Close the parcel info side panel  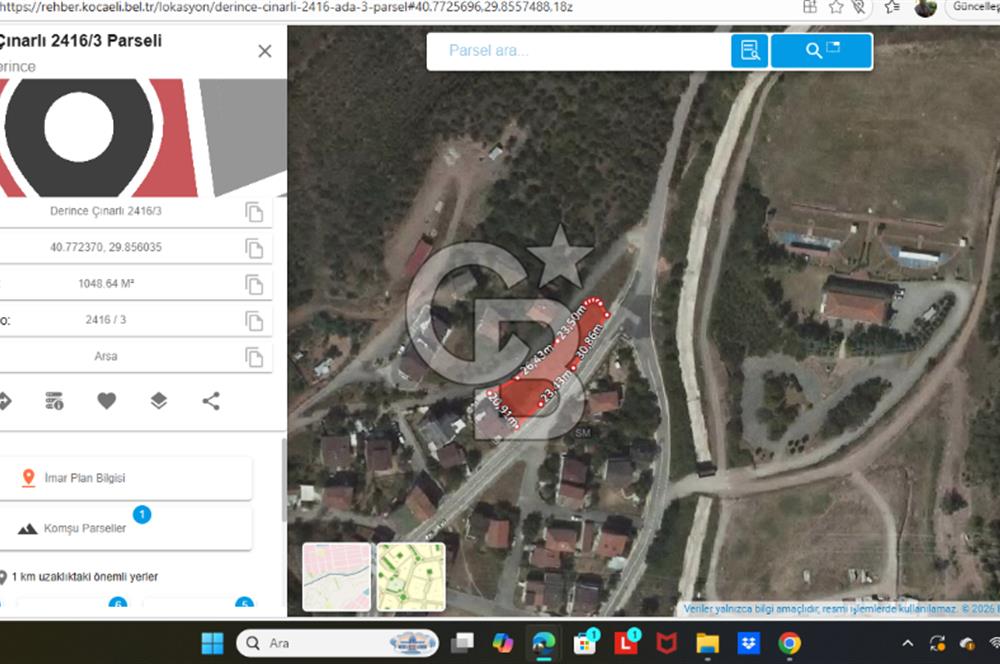pyautogui.click(x=264, y=51)
